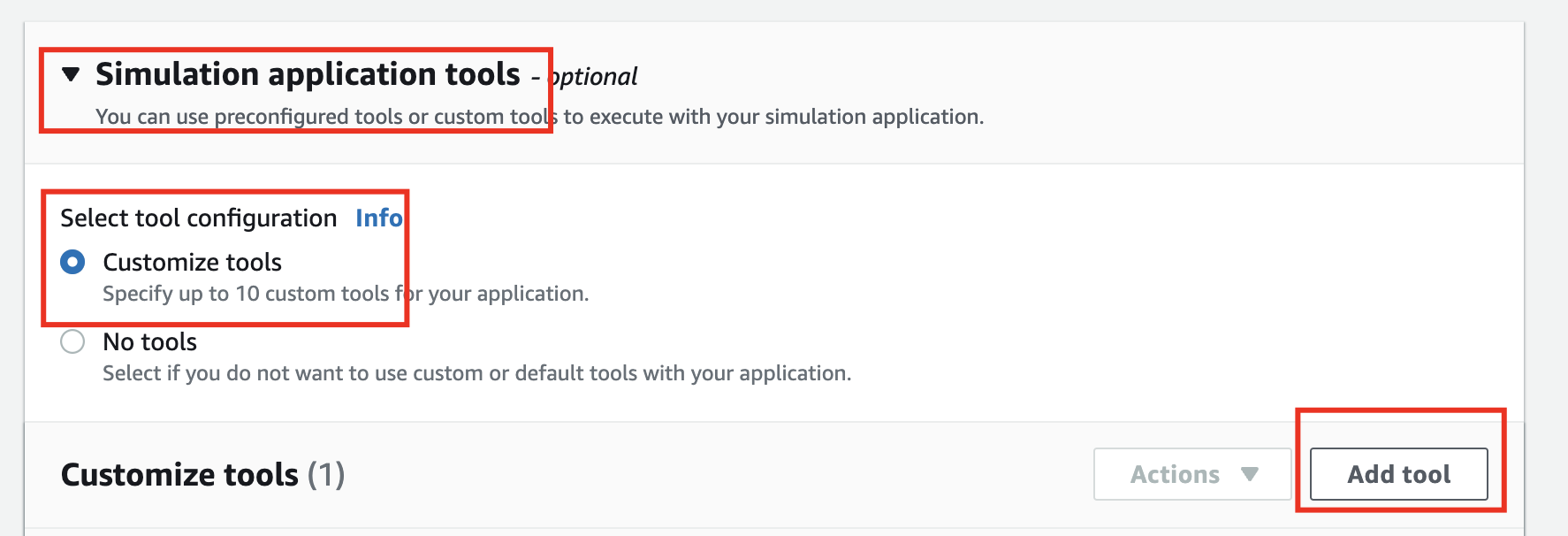This screenshot has height=536, width=1568.
Task: Open the Info link for tool configuration
Action: [378, 218]
